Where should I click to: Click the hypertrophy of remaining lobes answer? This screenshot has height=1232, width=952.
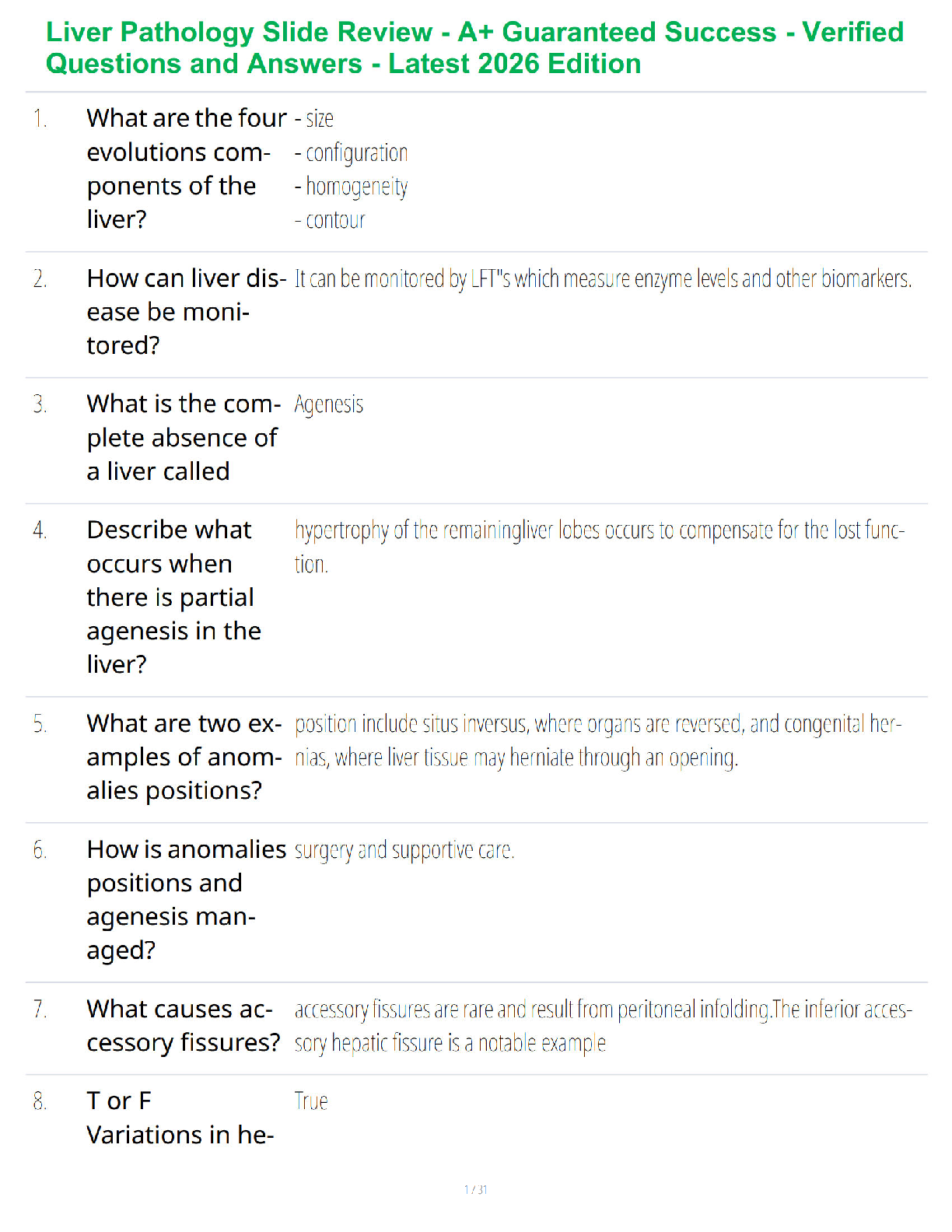coord(599,547)
